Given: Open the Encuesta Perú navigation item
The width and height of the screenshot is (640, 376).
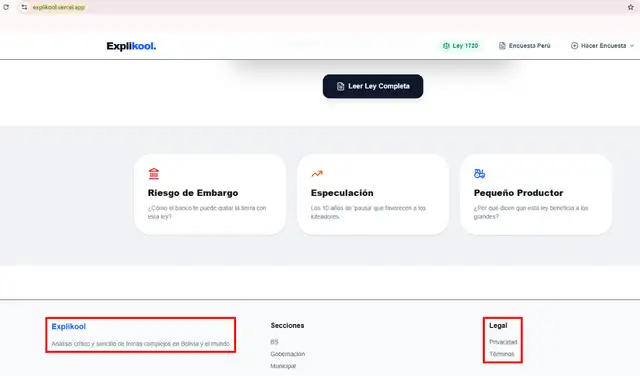Looking at the screenshot, I should click(524, 46).
